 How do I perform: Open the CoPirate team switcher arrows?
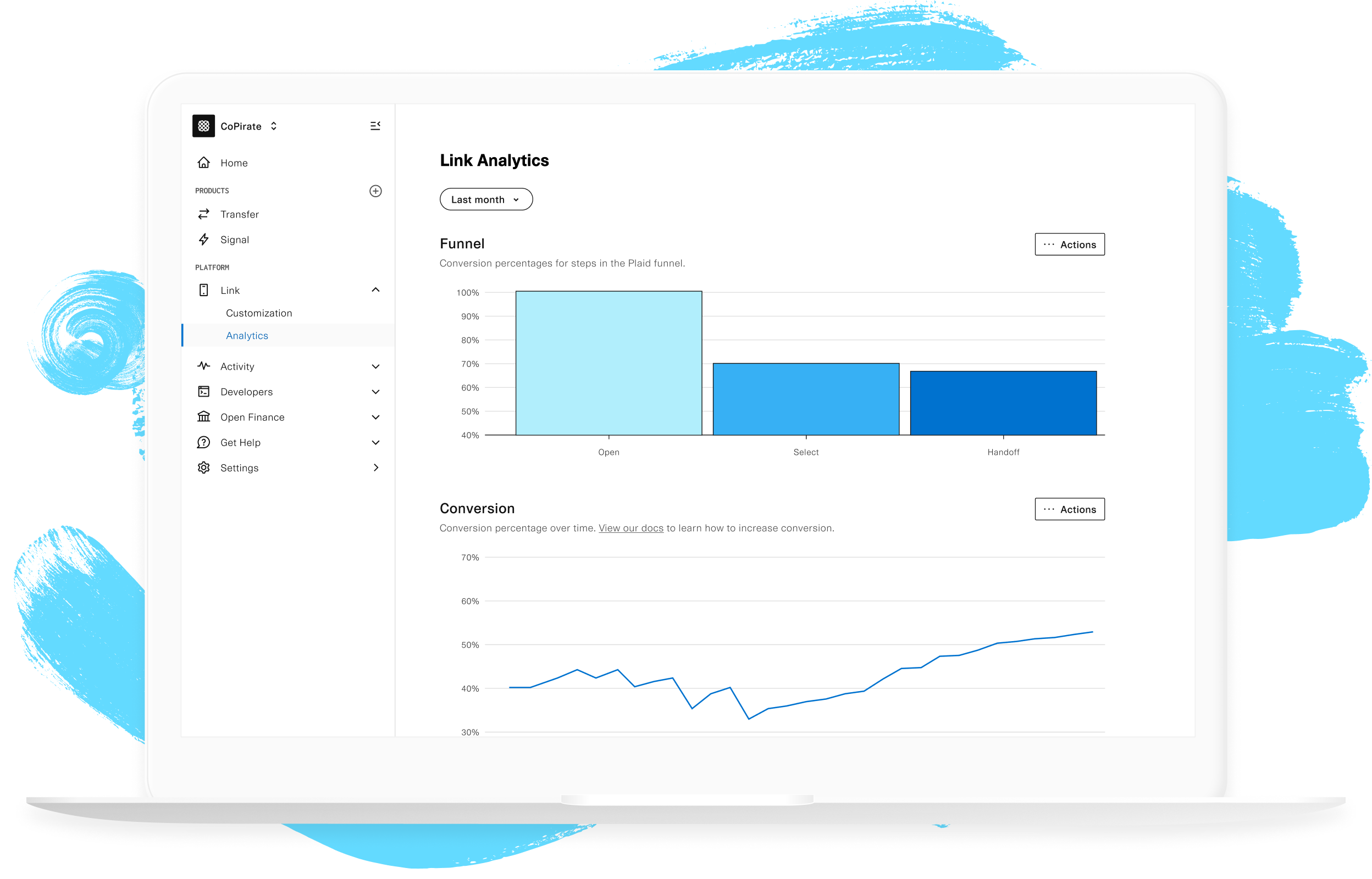pyautogui.click(x=274, y=126)
